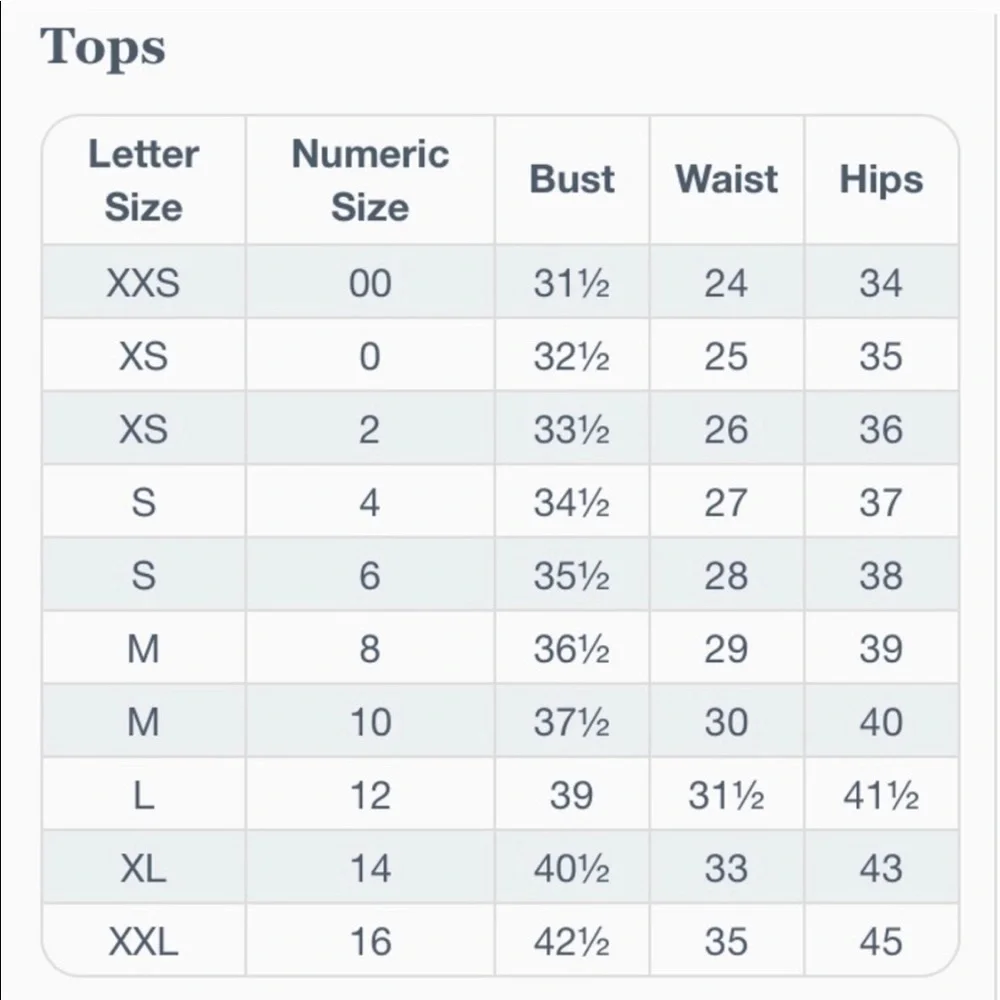Click numeric size 00 cell
1000x1000 pixels.
[370, 282]
